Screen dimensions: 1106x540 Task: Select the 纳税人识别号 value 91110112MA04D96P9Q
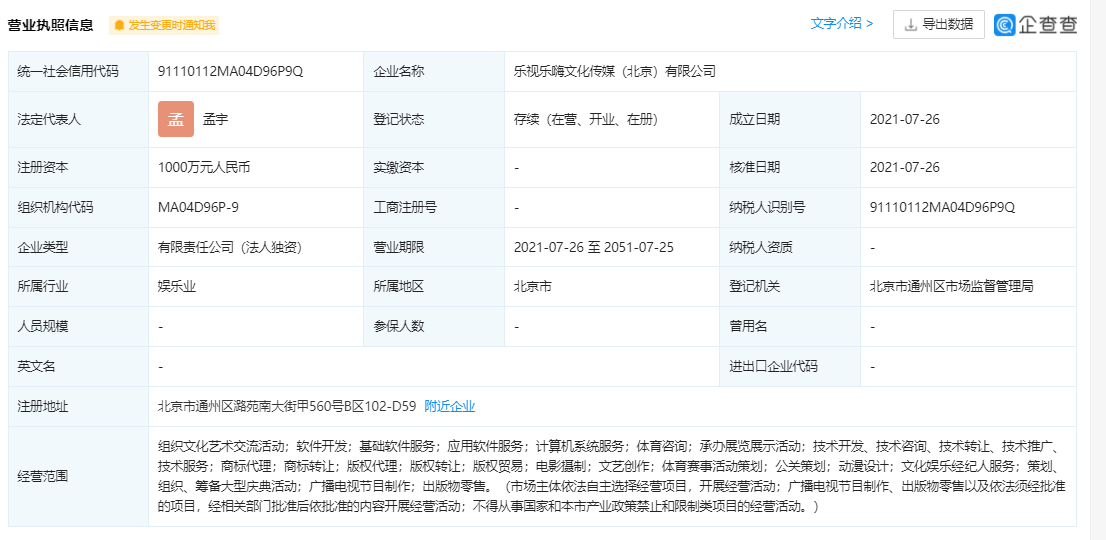[x=942, y=207]
